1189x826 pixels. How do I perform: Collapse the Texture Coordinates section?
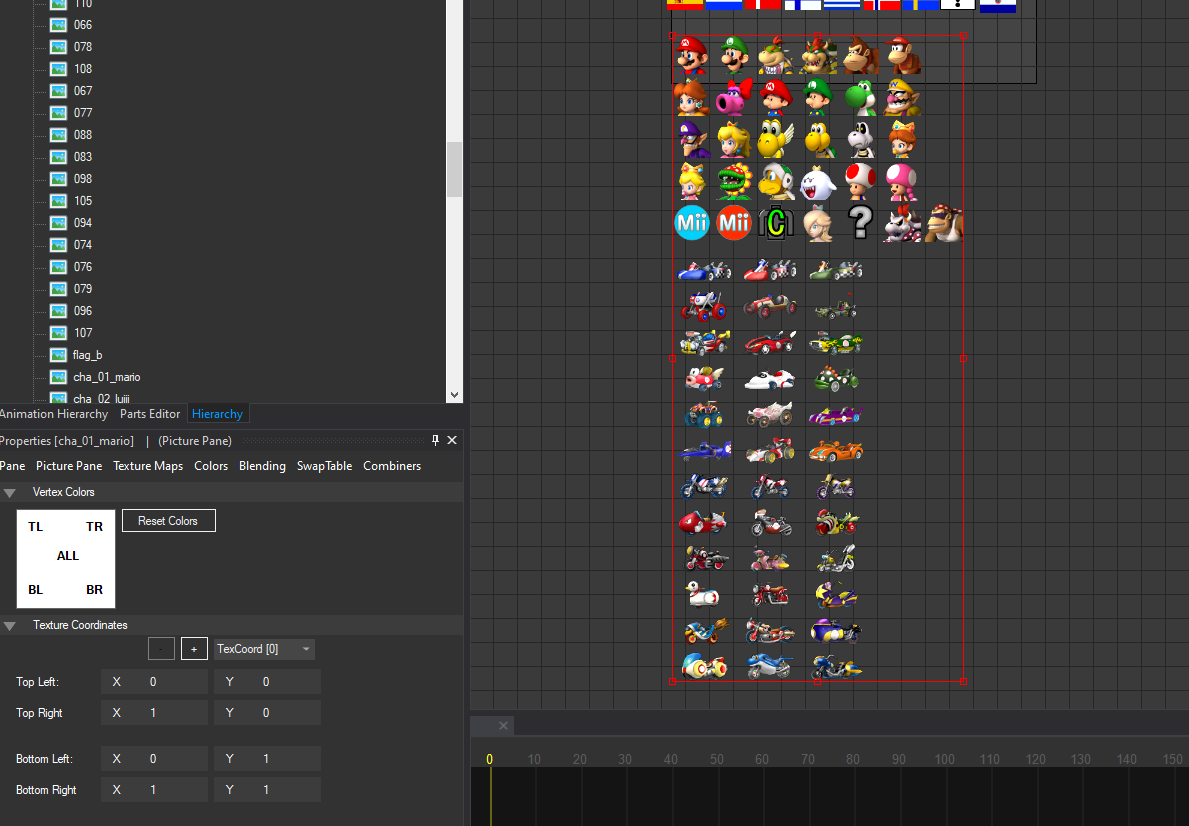[x=10, y=624]
